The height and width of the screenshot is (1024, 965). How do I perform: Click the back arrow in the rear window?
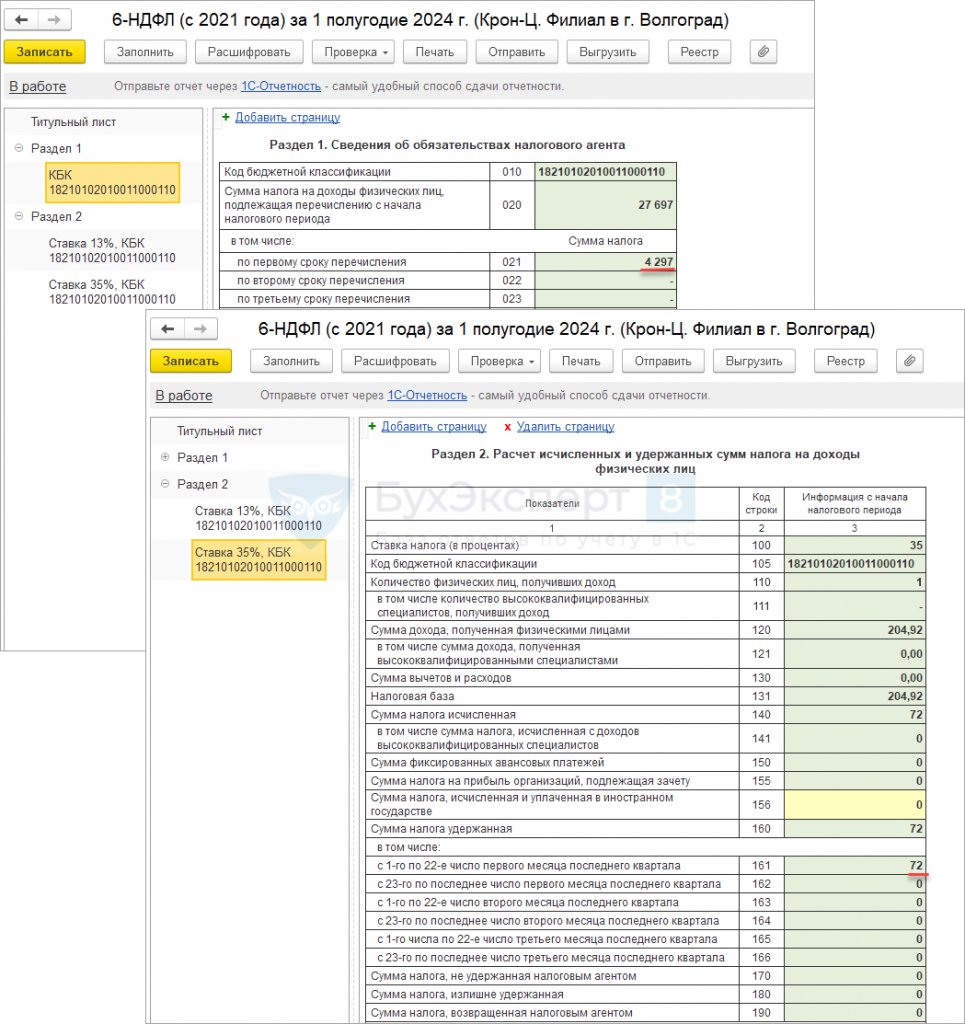22,20
